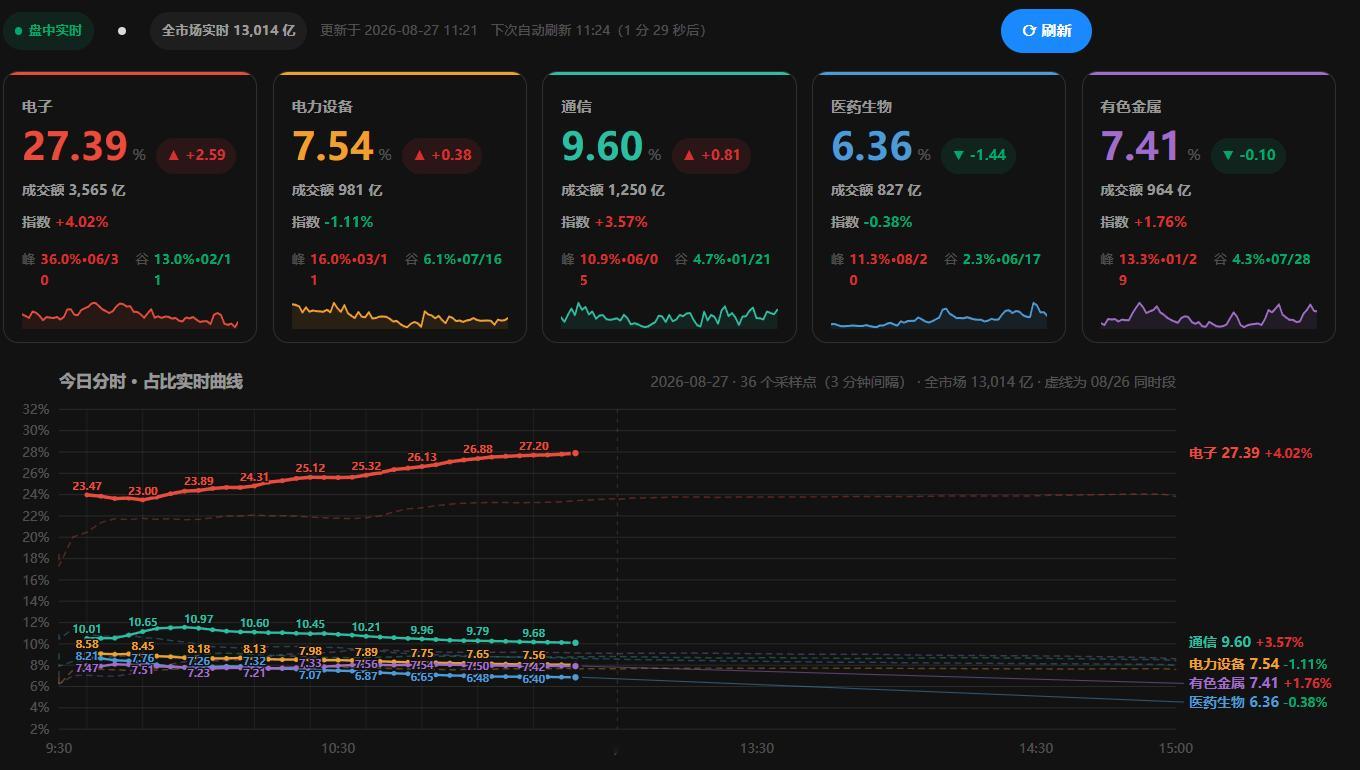
Task: Click the 6.36 percentage in the 医药生物 card
Action: coord(872,146)
